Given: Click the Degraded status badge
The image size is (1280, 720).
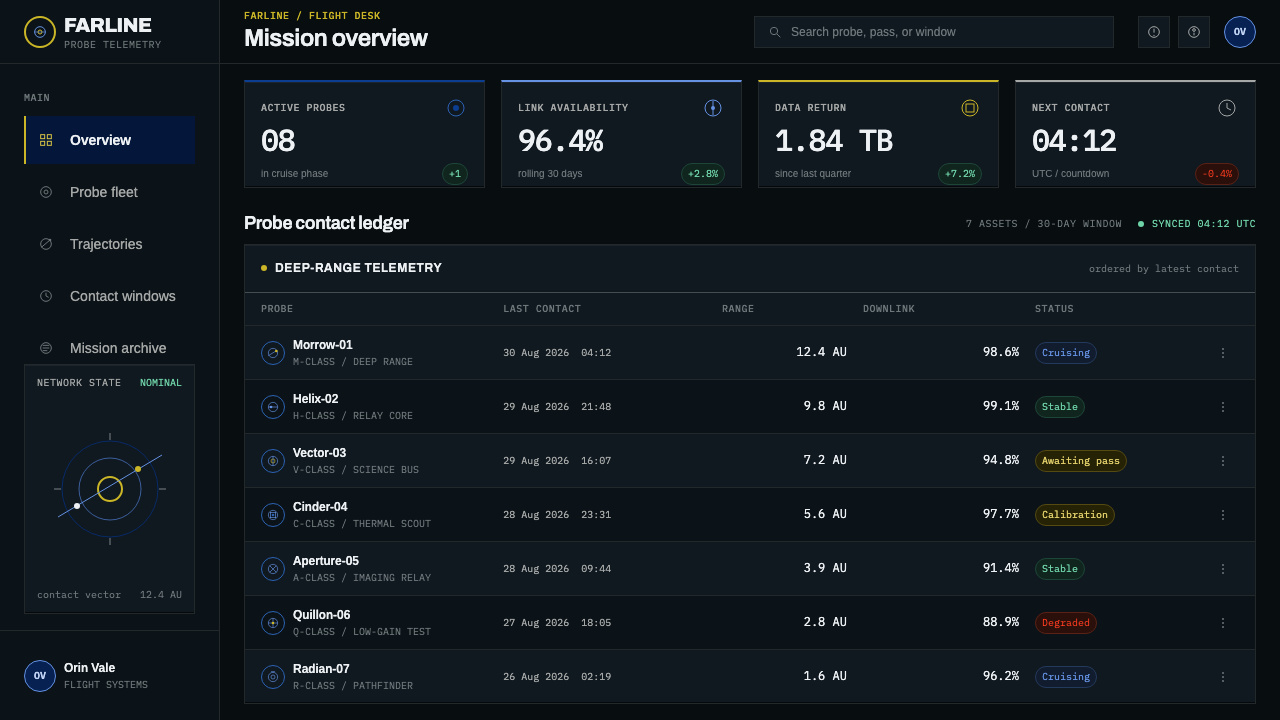Looking at the screenshot, I should tap(1066, 623).
